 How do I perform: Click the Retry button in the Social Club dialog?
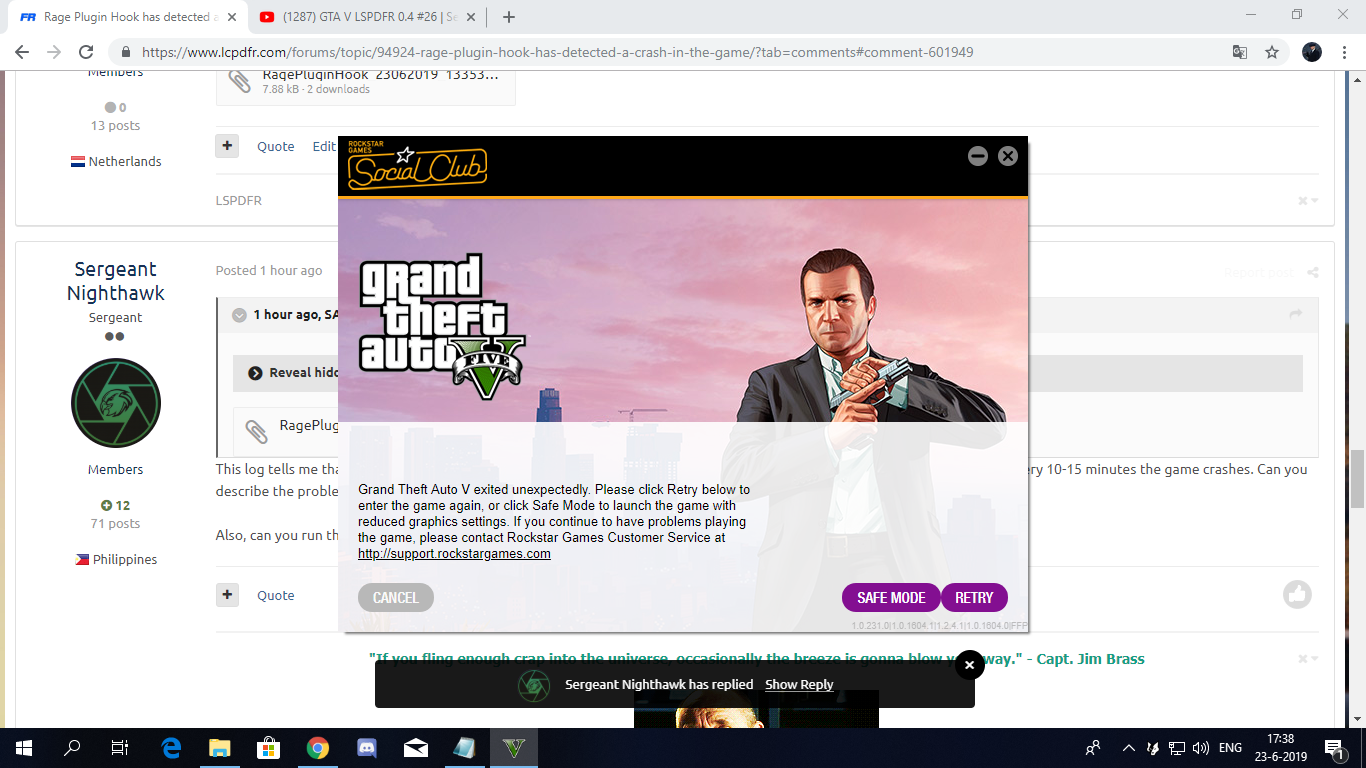coord(974,598)
